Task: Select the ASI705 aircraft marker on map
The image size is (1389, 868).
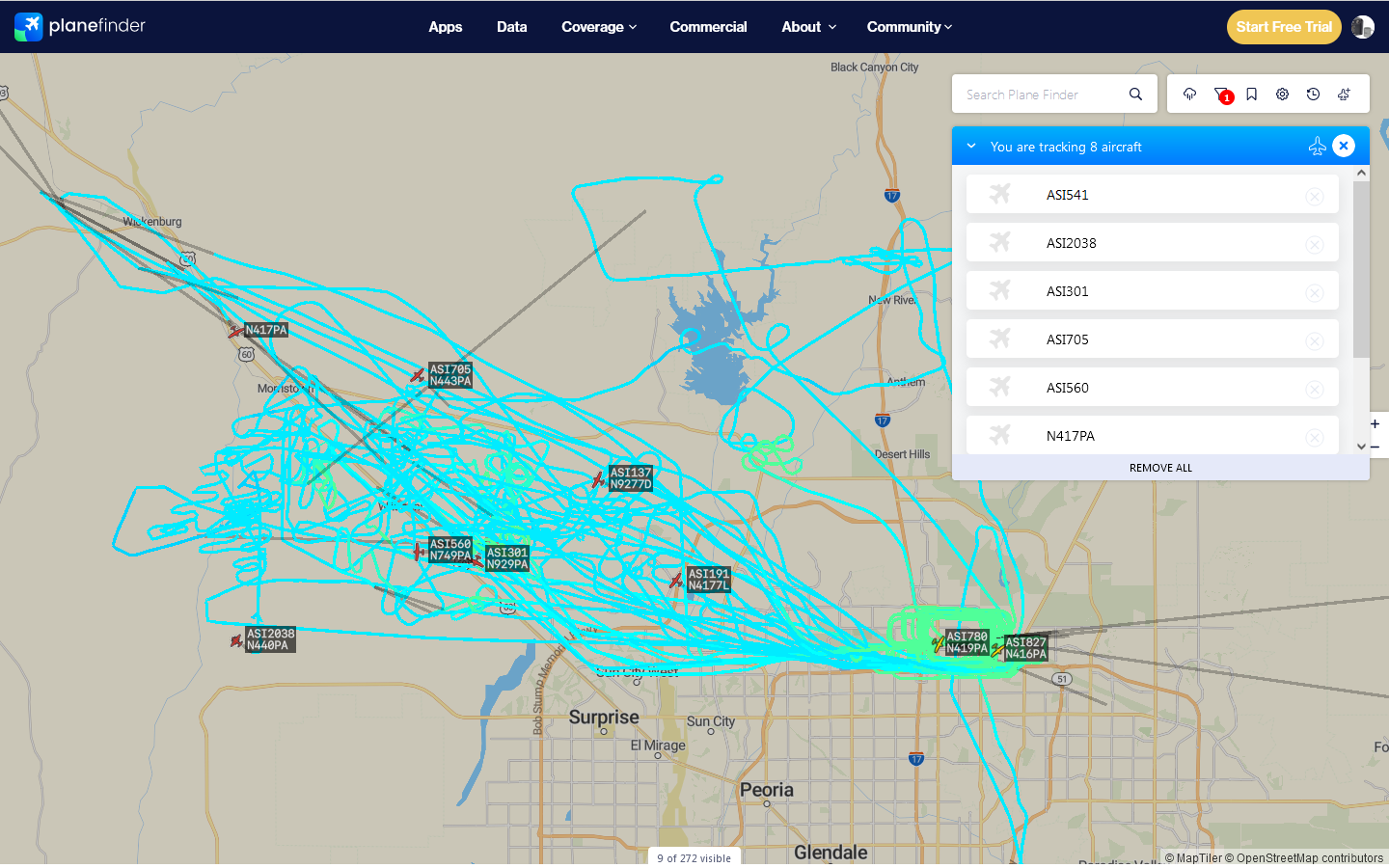Action: pyautogui.click(x=418, y=375)
